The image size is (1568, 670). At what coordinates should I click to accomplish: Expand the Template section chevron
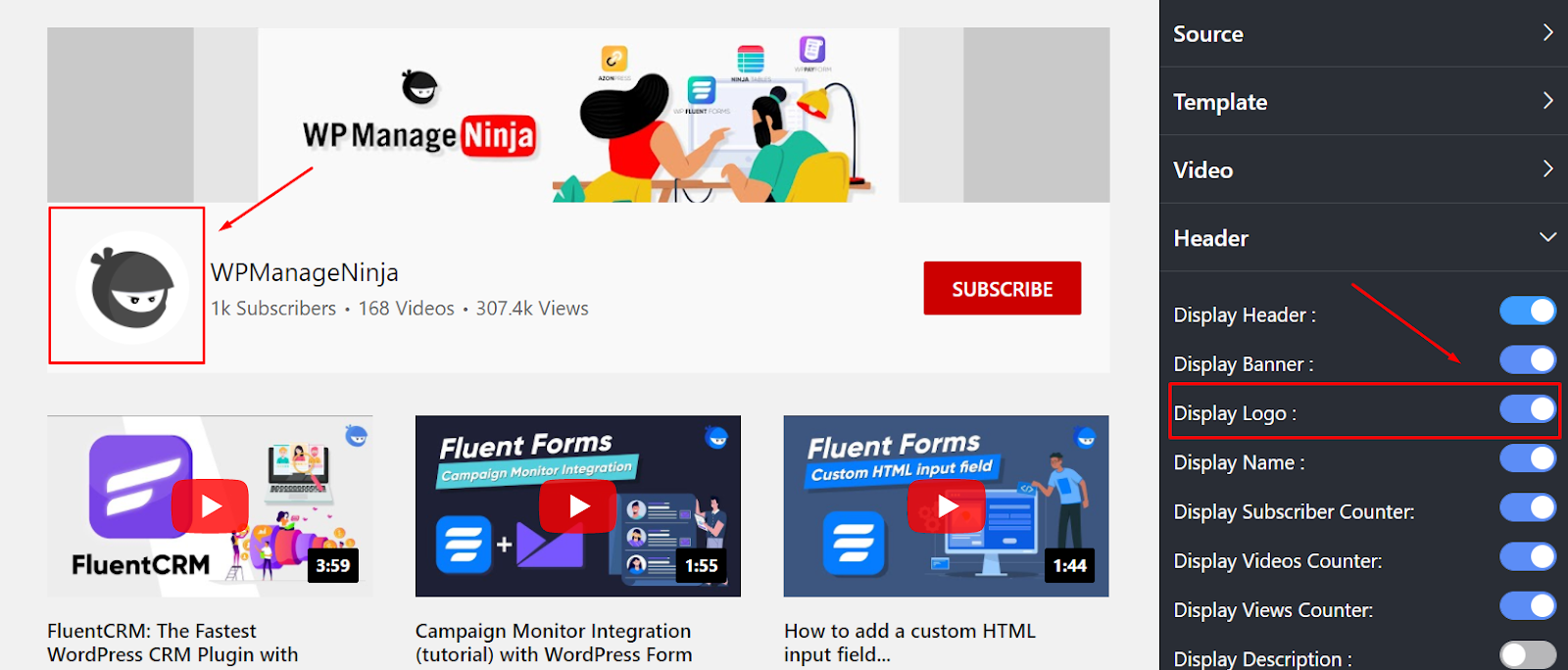click(1547, 100)
